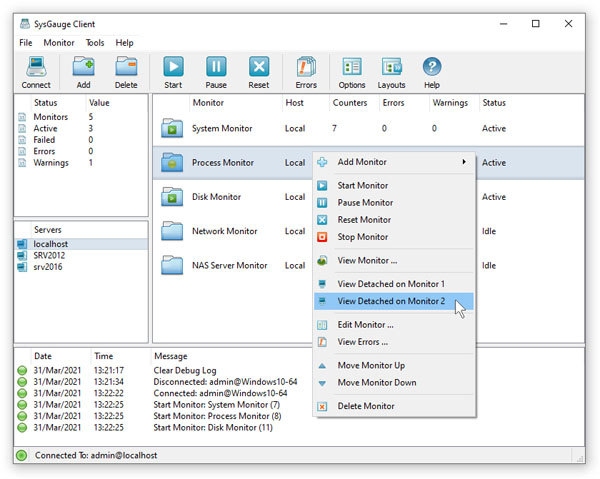This screenshot has height=479, width=600.
Task: Click the Message column header in log
Action: tap(171, 356)
